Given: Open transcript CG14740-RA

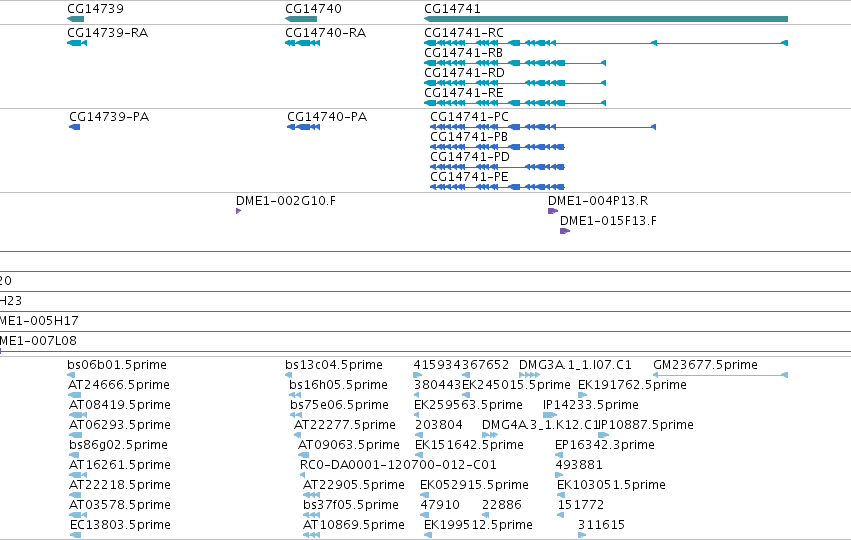Looking at the screenshot, I should (326, 33).
